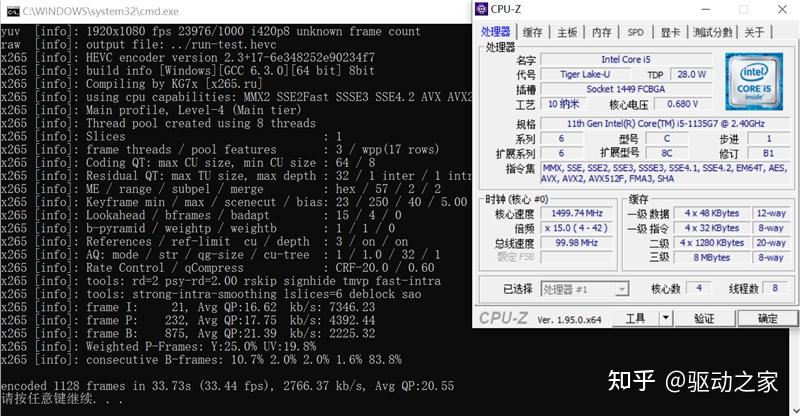This screenshot has height=416, width=800.
Task: Switch to the 测试分数 tab
Action: tap(713, 33)
